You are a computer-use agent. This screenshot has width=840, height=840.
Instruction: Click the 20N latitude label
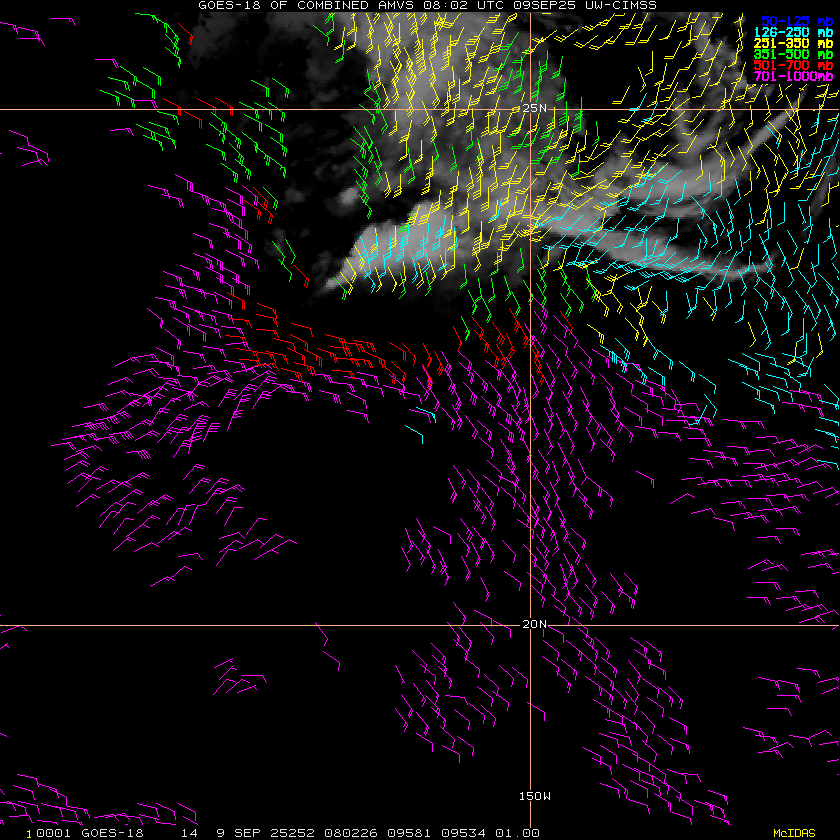[x=535, y=624]
